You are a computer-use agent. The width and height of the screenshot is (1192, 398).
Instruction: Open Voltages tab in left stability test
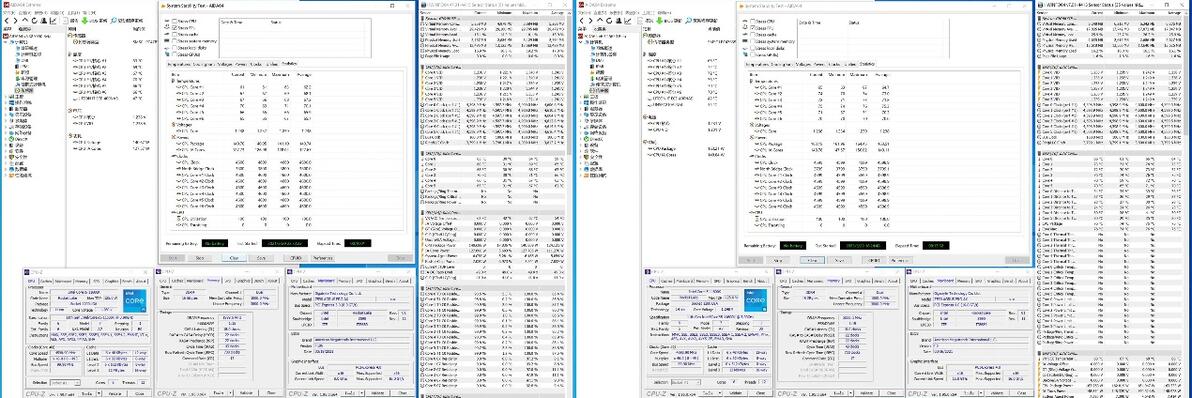(224, 64)
